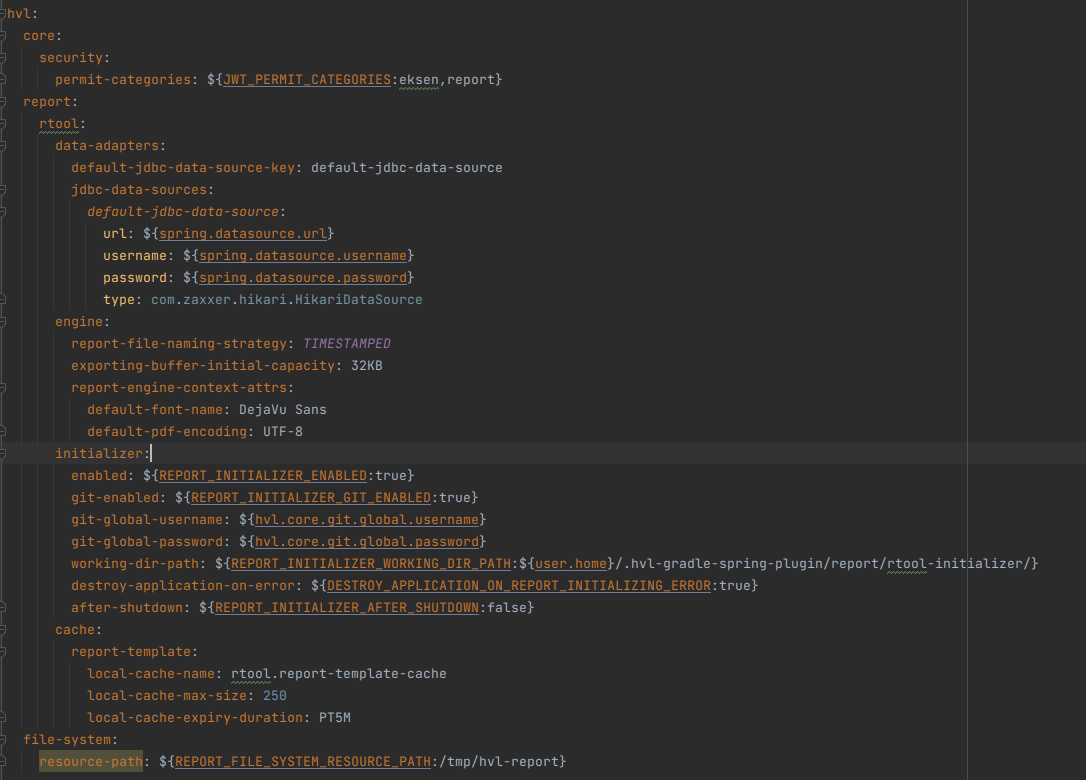Click the "local-cache-name" key
This screenshot has width=1086, height=780.
pos(151,674)
